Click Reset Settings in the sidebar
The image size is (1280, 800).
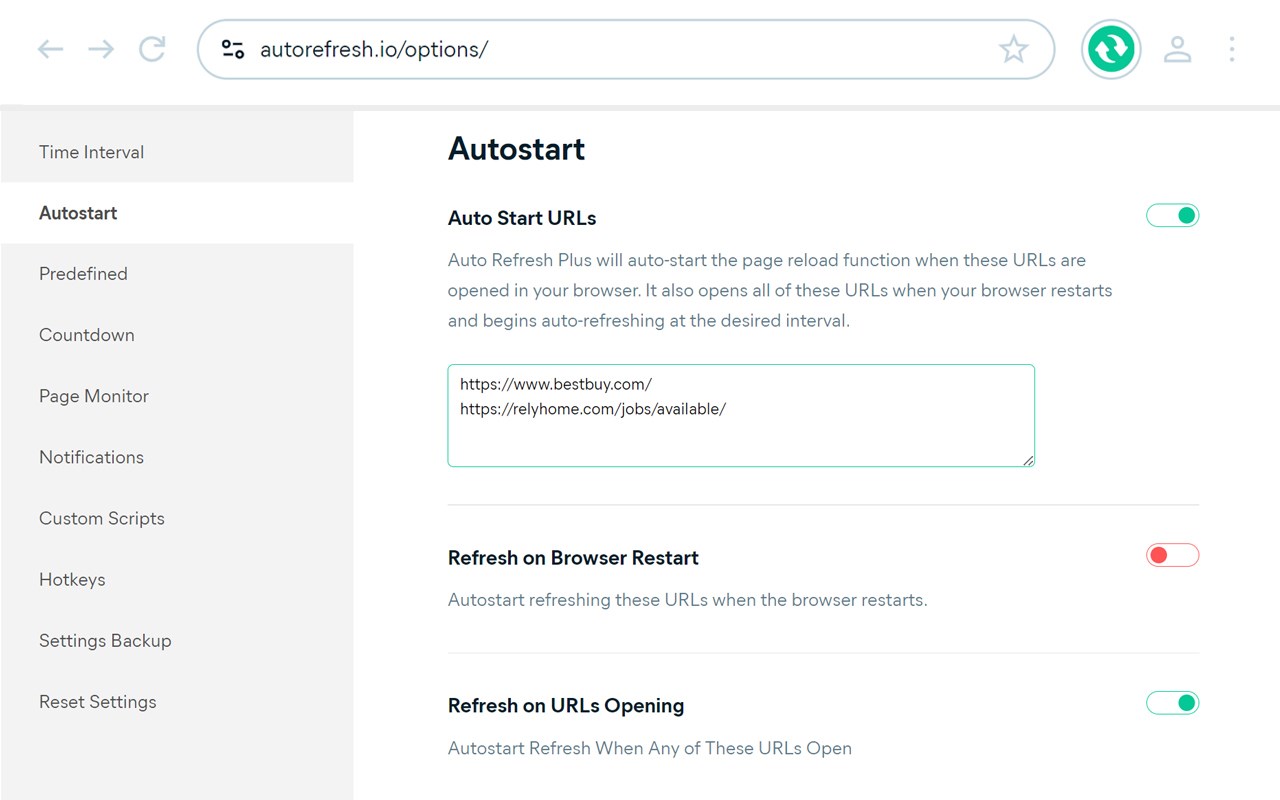tap(98, 702)
